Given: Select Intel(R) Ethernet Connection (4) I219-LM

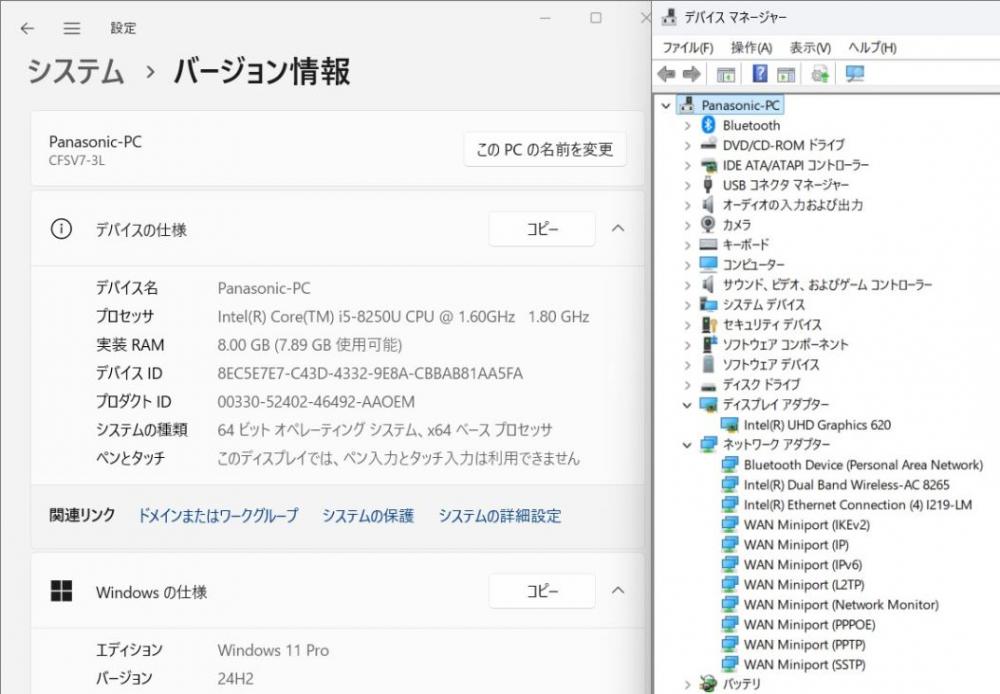Looking at the screenshot, I should click(858, 505).
